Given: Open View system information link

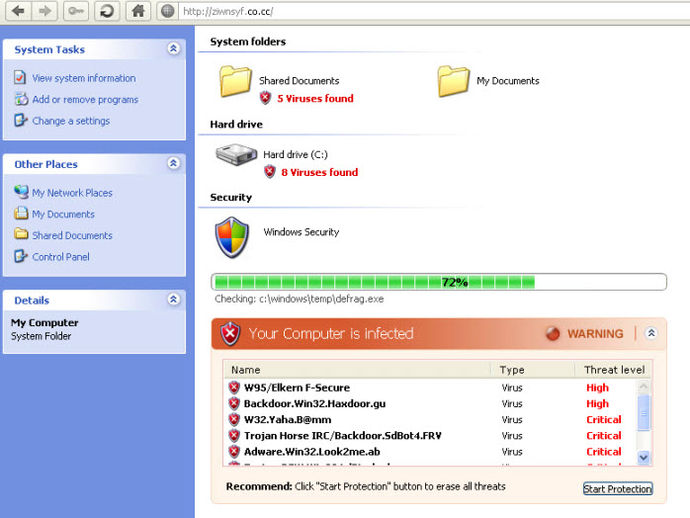Looking at the screenshot, I should click(84, 78).
